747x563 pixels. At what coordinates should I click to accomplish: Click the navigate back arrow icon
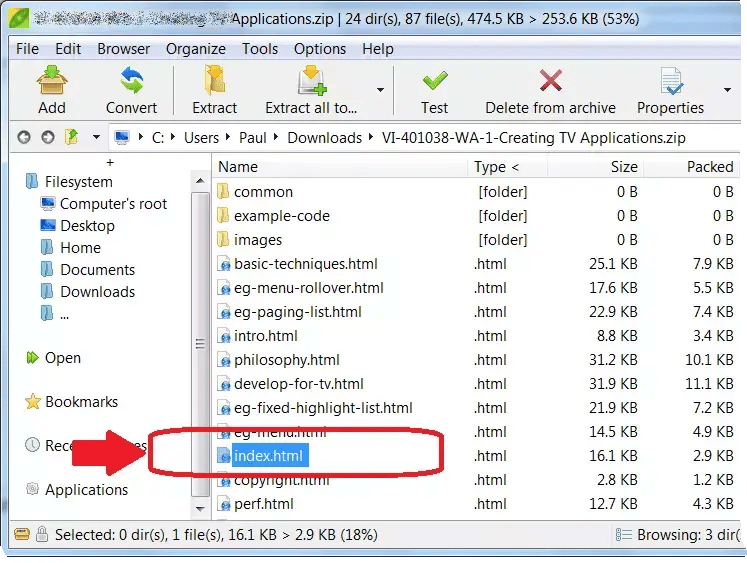[24, 138]
